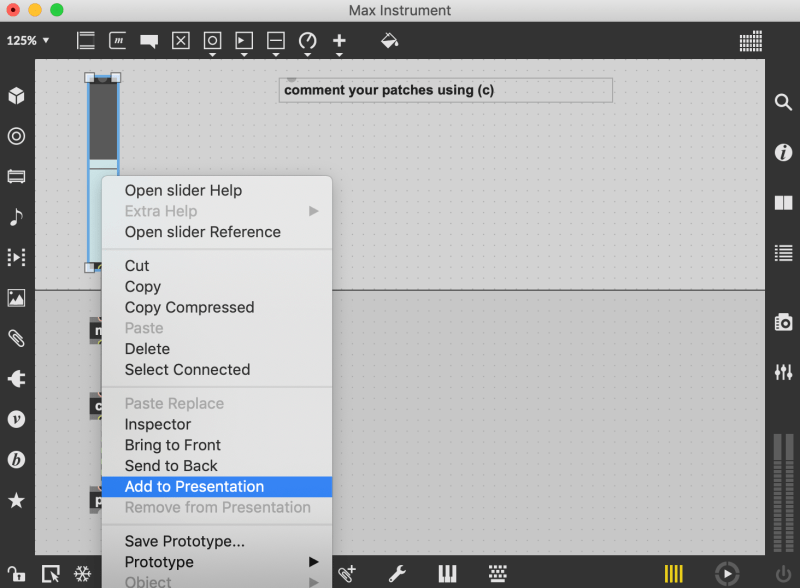The width and height of the screenshot is (800, 588).
Task: Choose Bring to Front
Action: click(217, 445)
